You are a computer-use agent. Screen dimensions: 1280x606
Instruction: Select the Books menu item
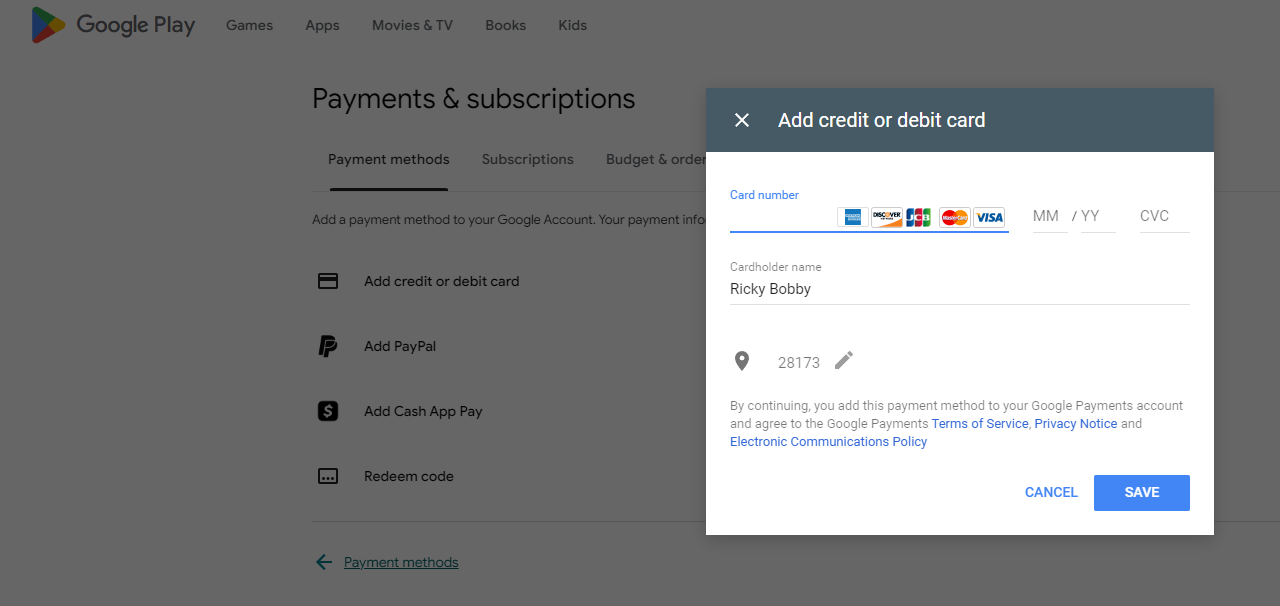505,25
